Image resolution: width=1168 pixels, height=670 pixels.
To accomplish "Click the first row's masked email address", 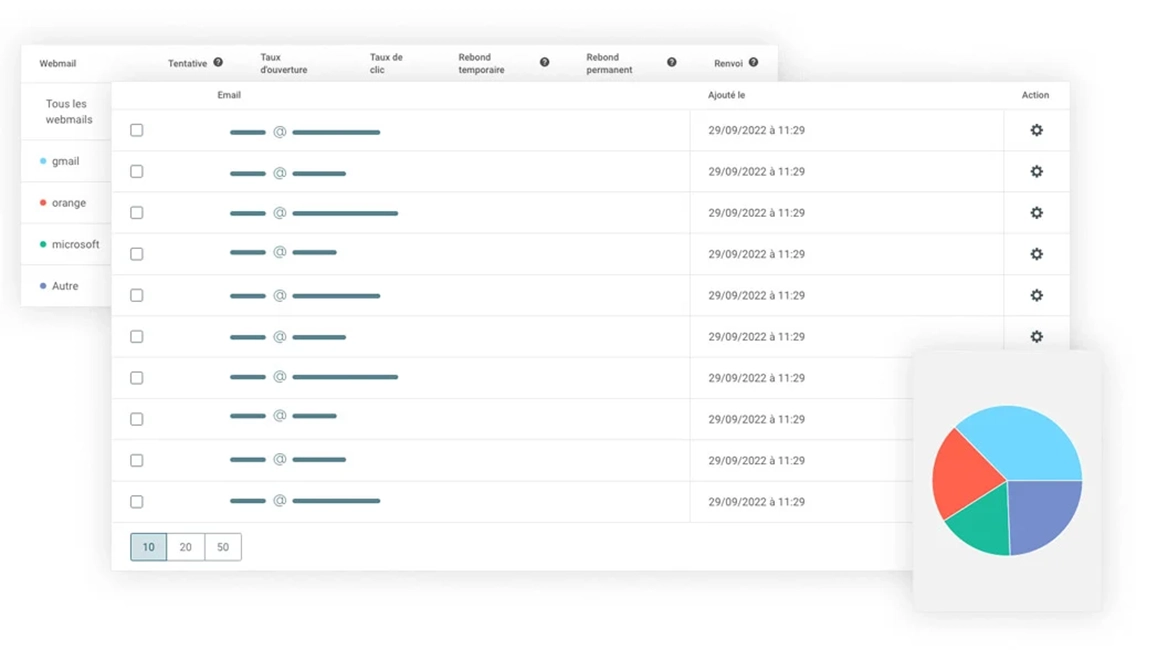I will click(305, 132).
